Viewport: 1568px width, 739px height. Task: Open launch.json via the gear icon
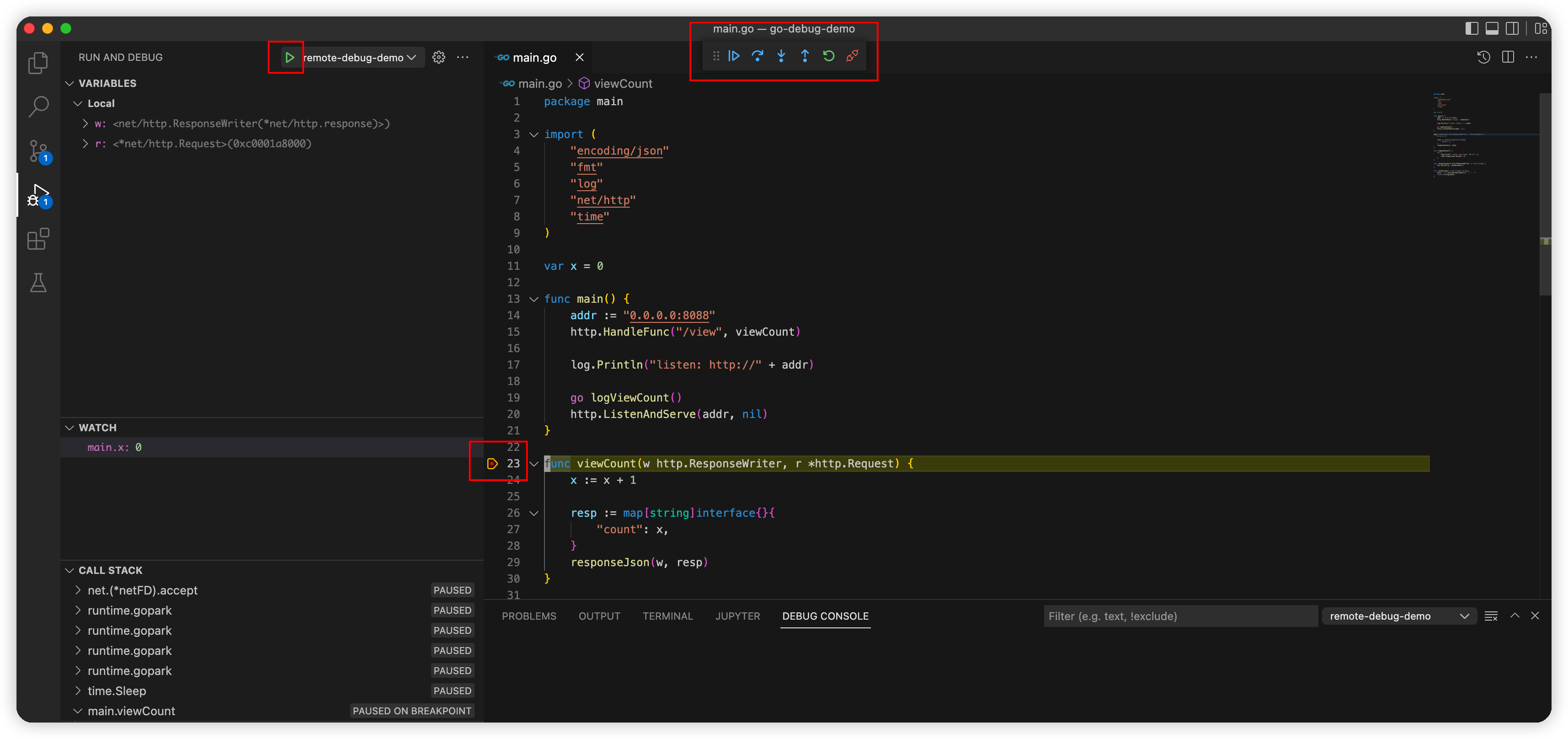click(439, 57)
